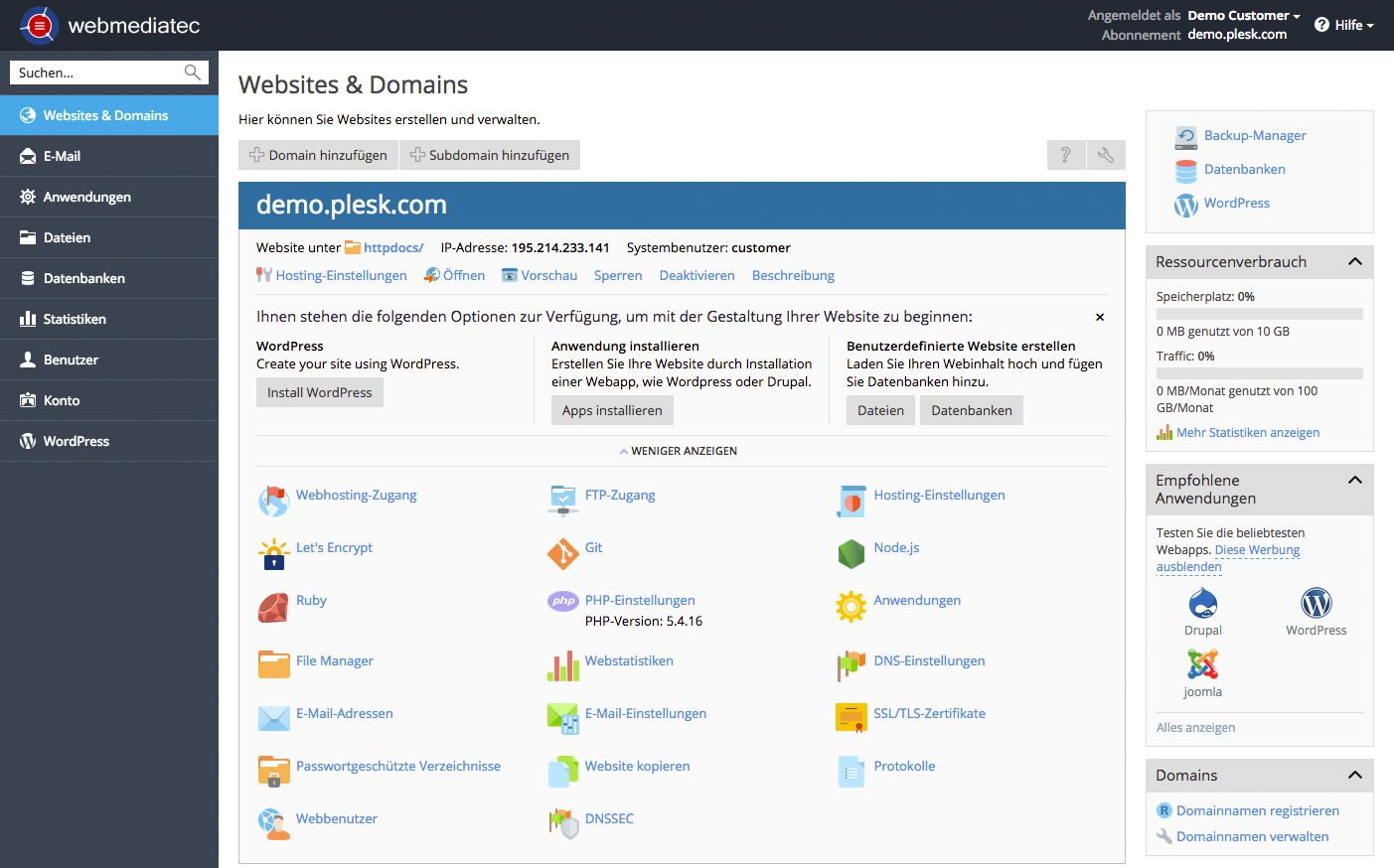Viewport: 1394px width, 868px height.
Task: Click Diese Werbung ausblenden link
Action: (x=1228, y=558)
